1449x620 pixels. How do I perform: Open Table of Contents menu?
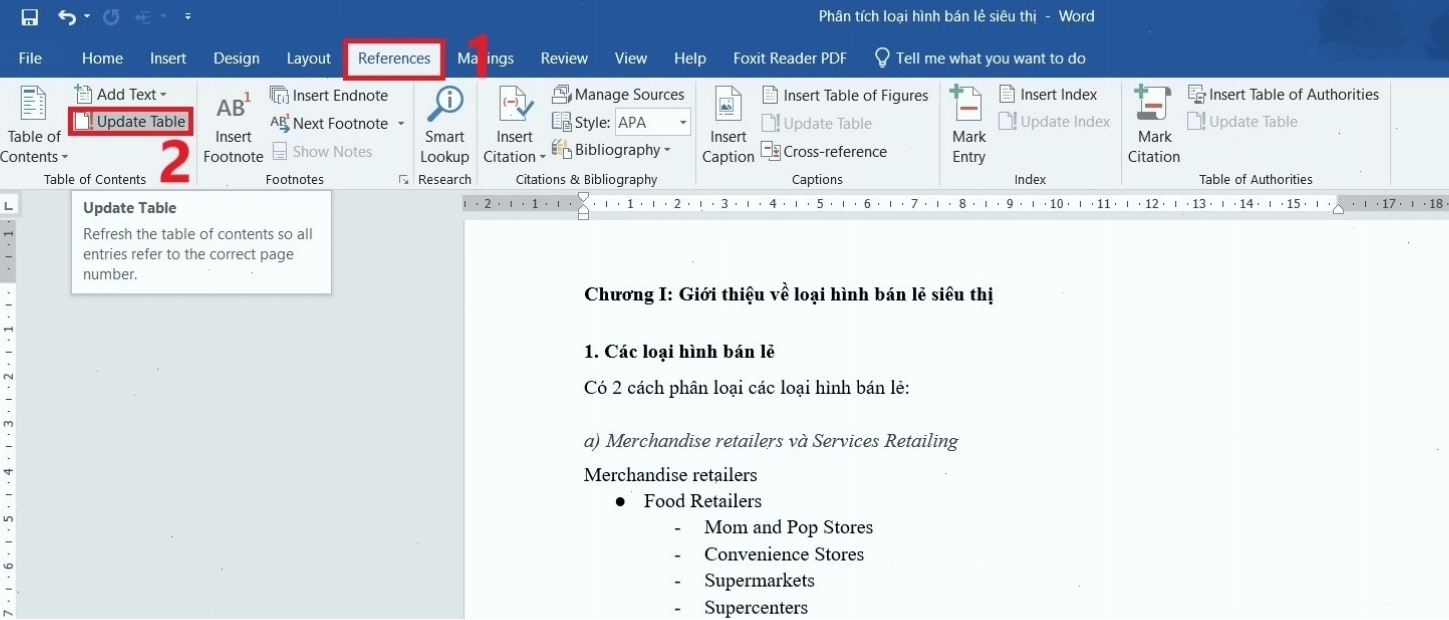34,126
